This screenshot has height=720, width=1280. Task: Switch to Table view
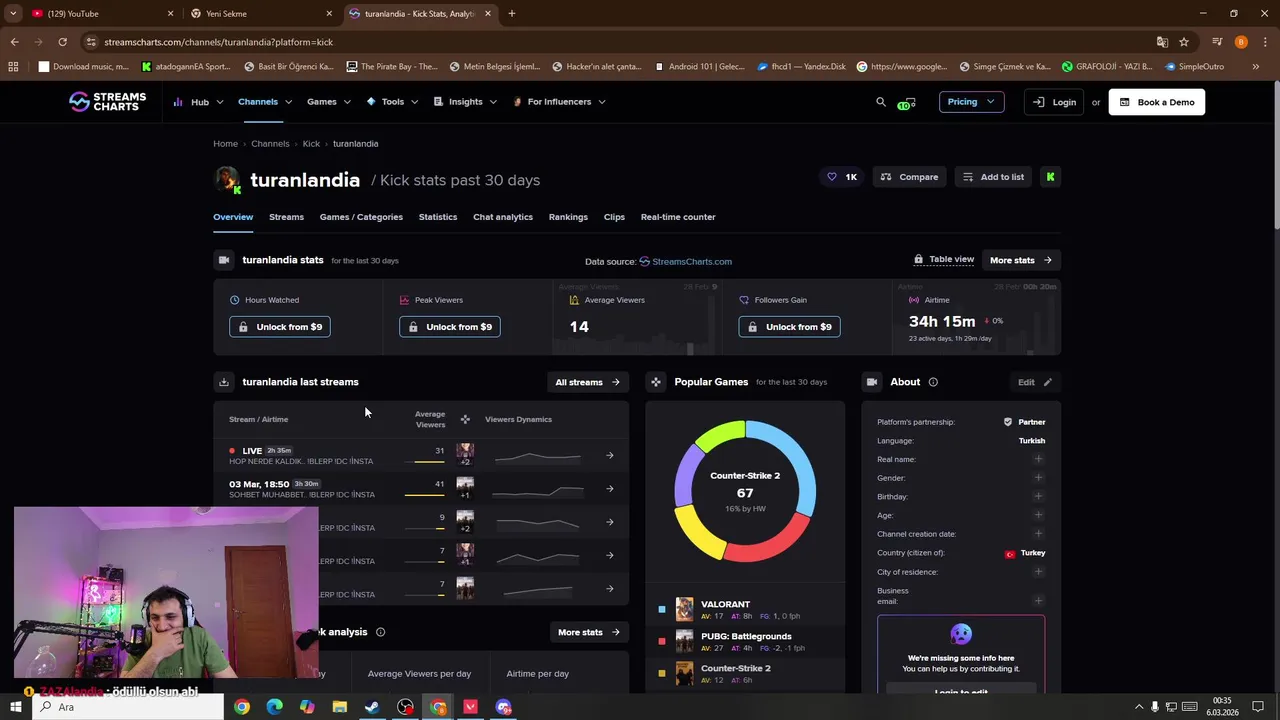coord(944,259)
